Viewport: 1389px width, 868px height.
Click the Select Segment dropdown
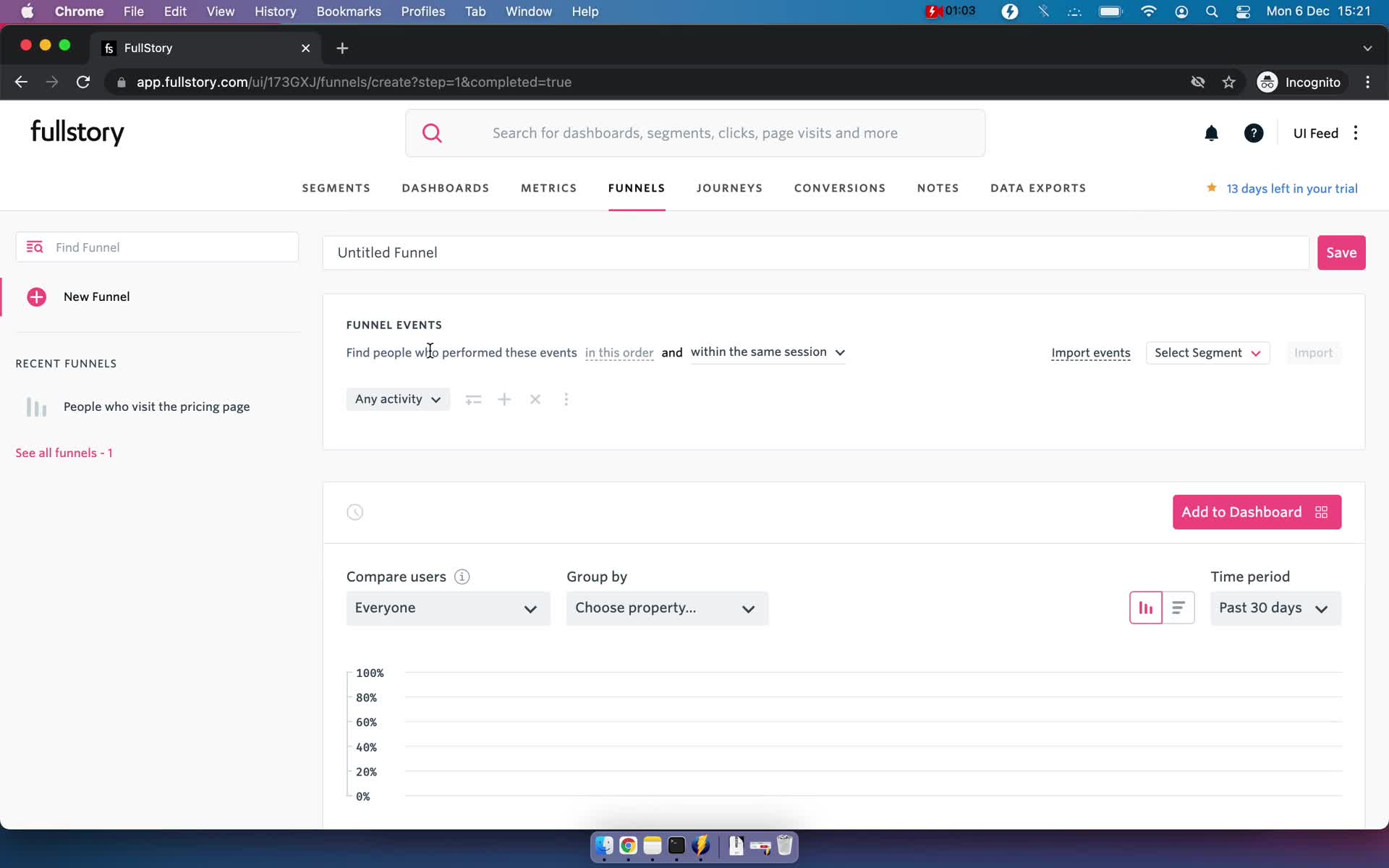pos(1205,352)
